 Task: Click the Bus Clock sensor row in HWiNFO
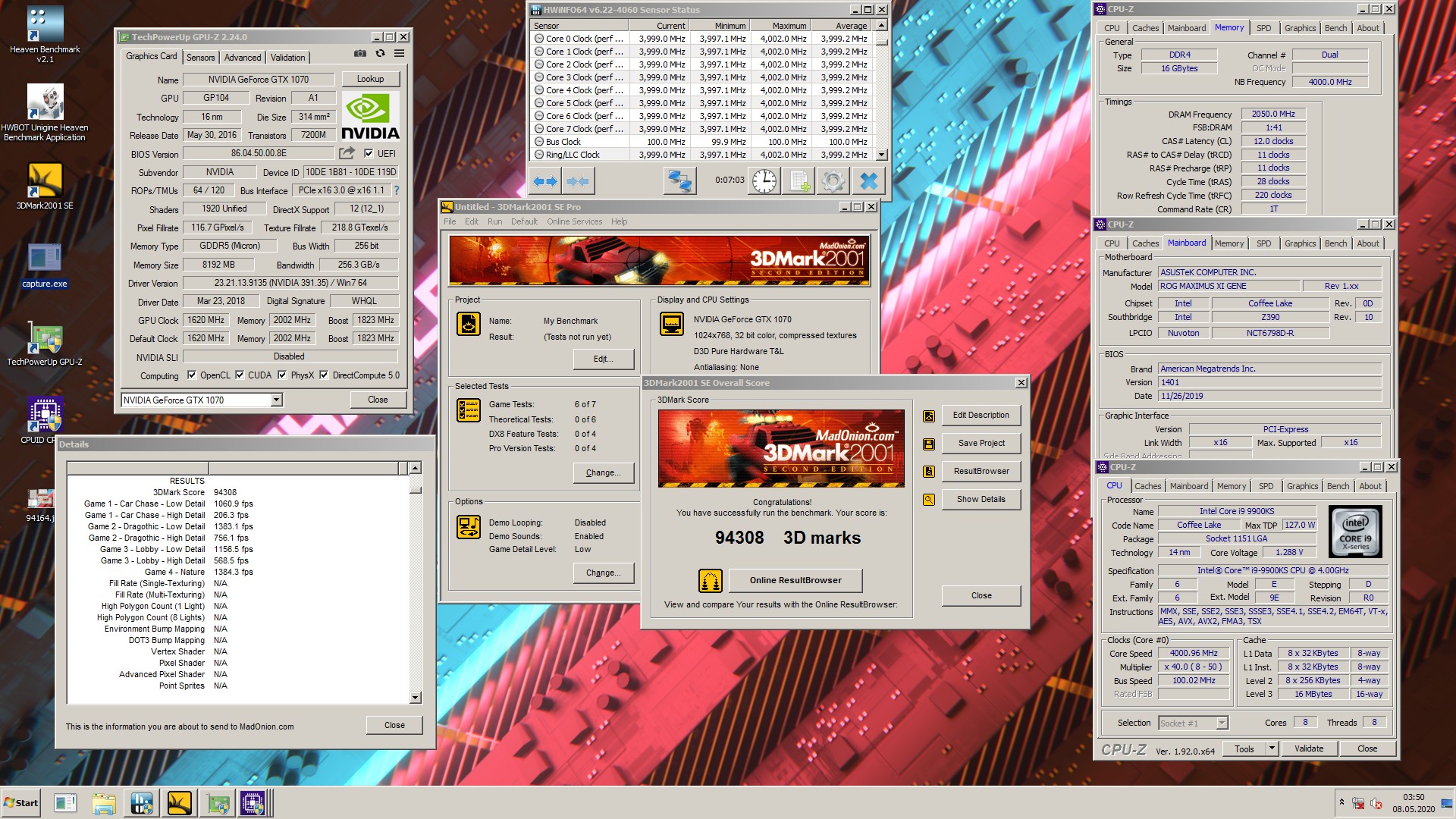coord(702,142)
